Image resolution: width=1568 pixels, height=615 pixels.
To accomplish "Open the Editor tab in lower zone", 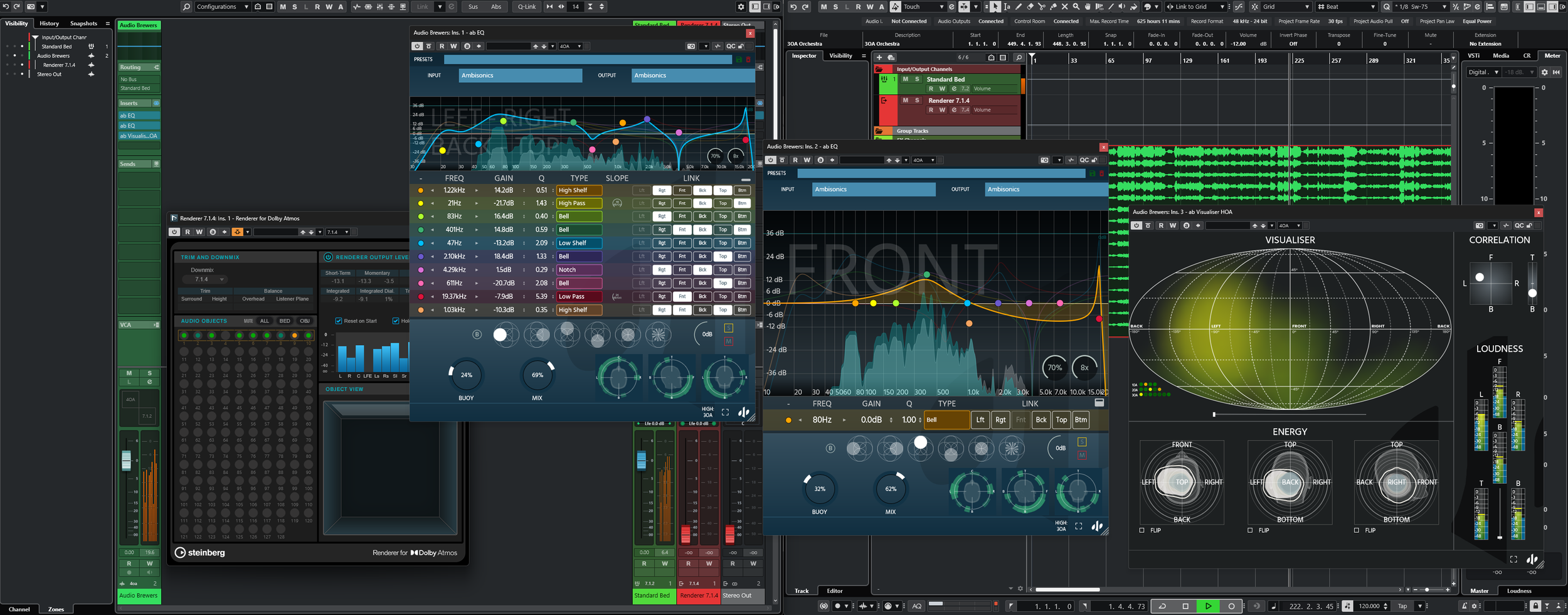I will point(835,591).
